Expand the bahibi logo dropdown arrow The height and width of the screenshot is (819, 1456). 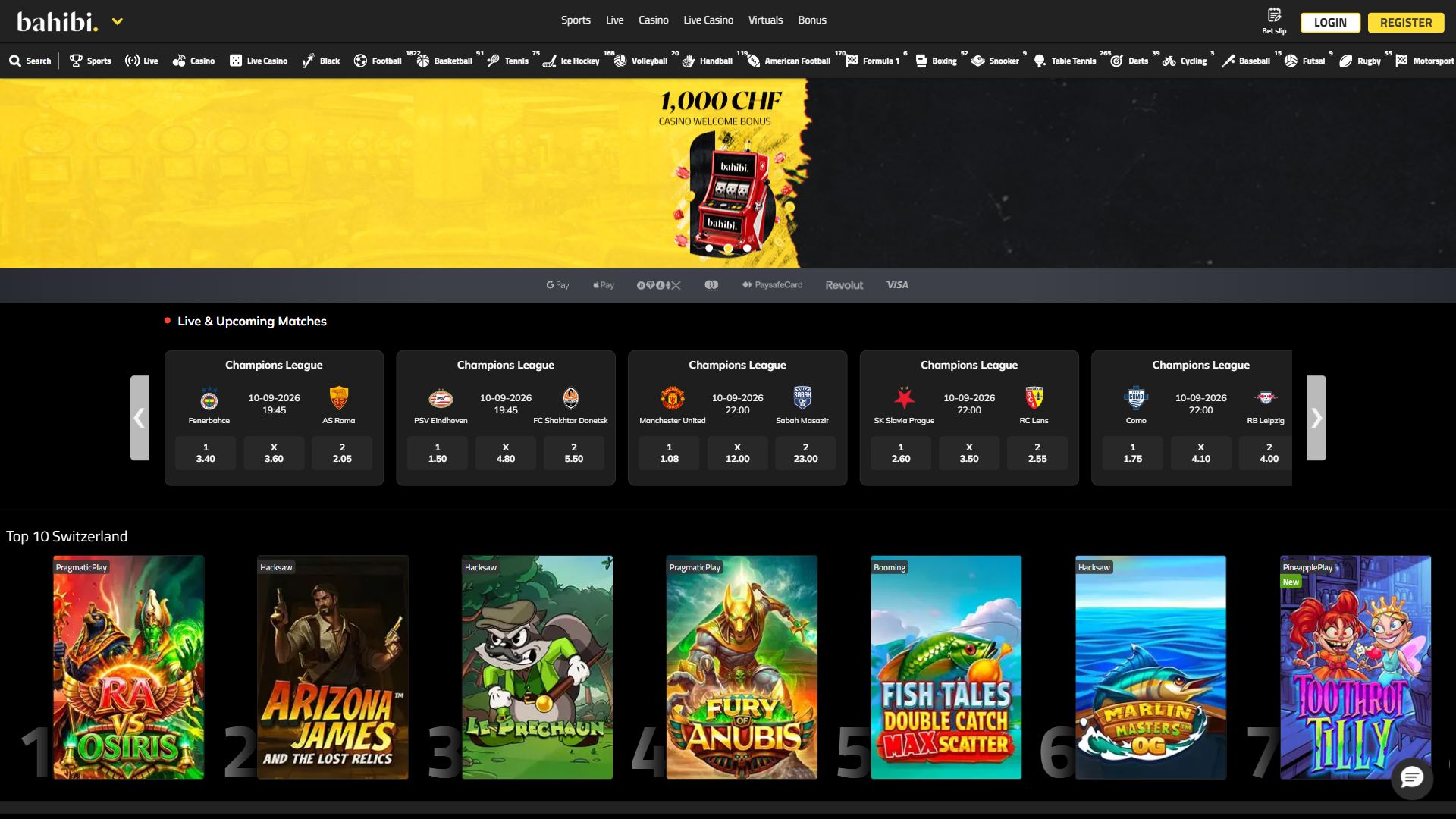coord(118,22)
